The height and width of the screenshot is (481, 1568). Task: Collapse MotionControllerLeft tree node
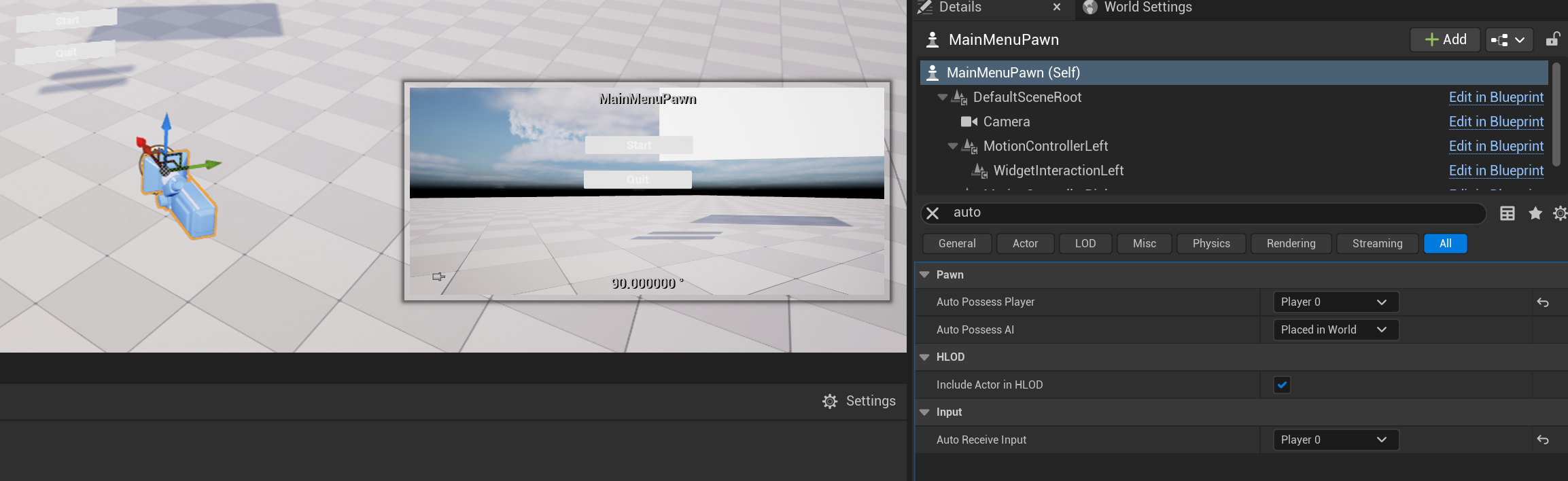tap(952, 146)
